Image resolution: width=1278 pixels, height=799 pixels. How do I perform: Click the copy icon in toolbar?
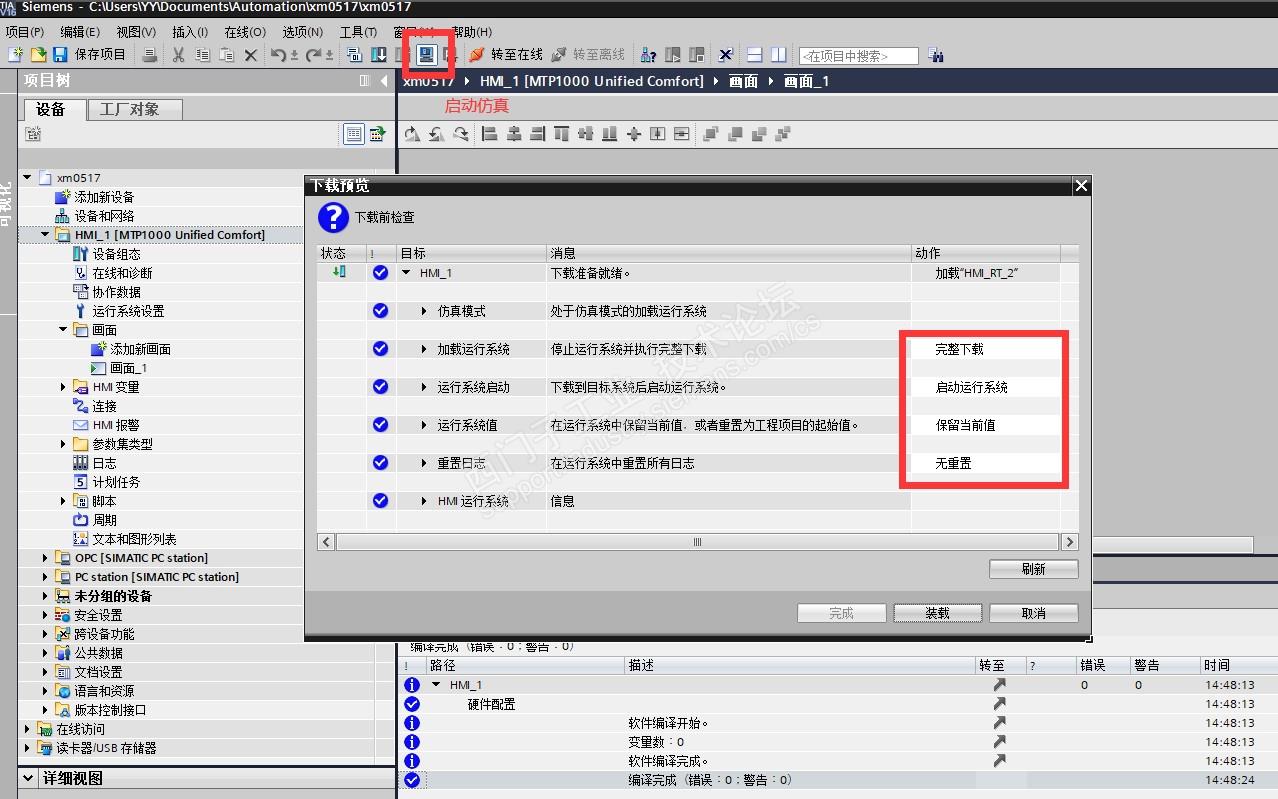pos(203,55)
